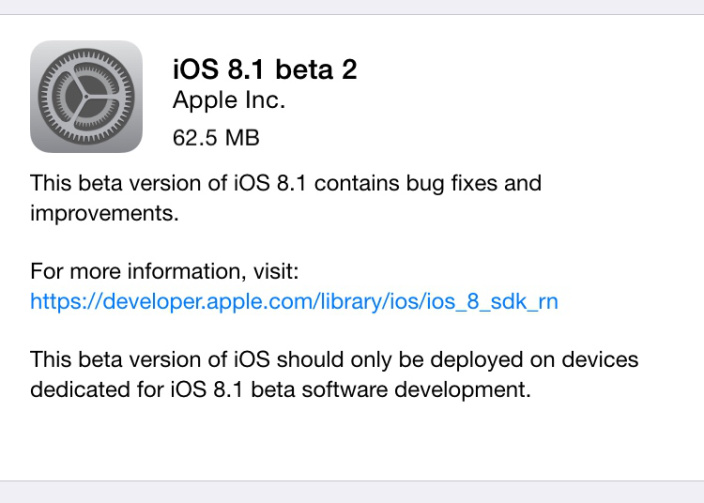
Task: Click the "iOS 8.1 beta 2" title
Action: click(265, 69)
